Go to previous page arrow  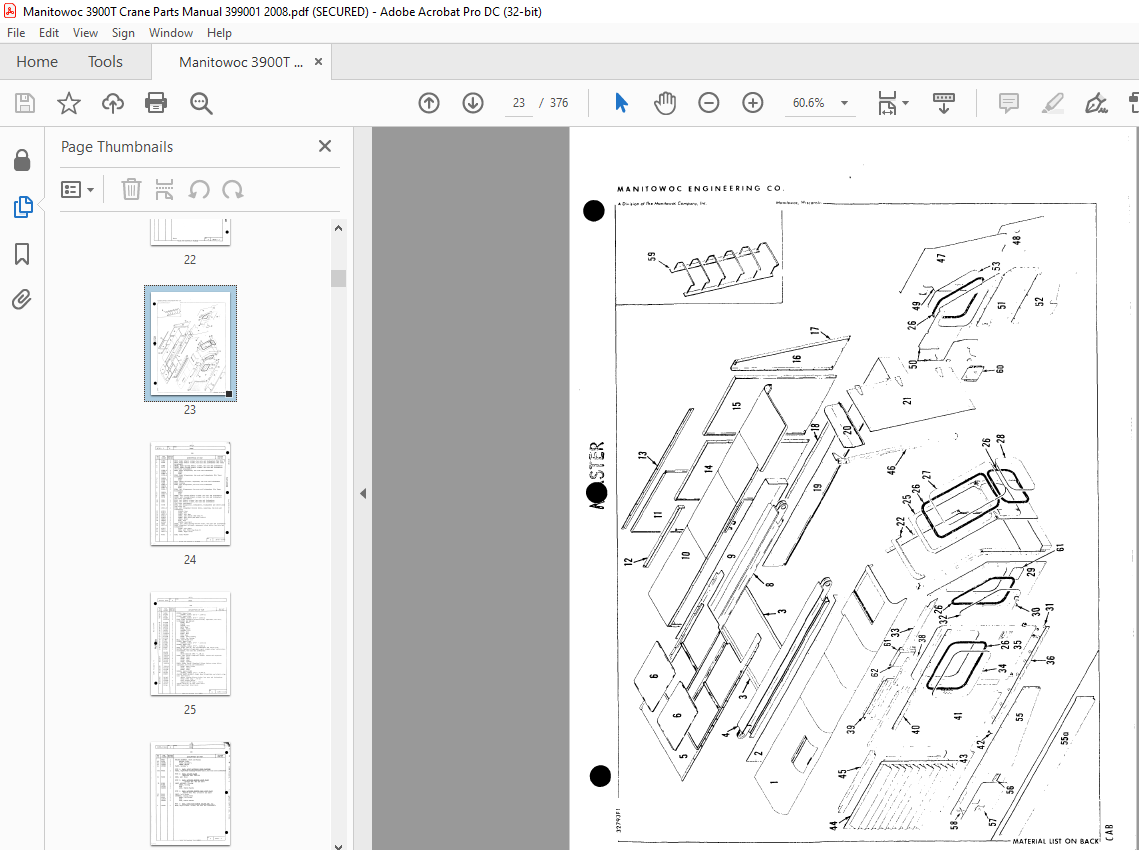click(429, 103)
